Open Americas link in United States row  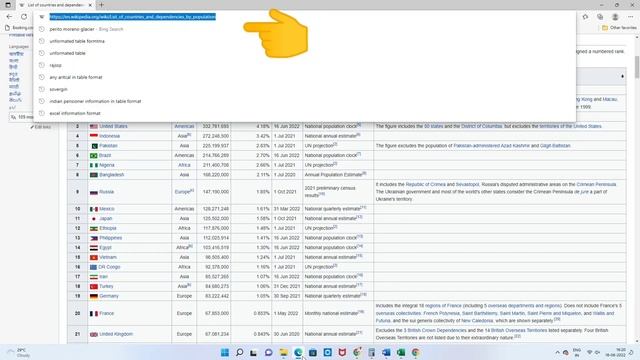click(184, 126)
